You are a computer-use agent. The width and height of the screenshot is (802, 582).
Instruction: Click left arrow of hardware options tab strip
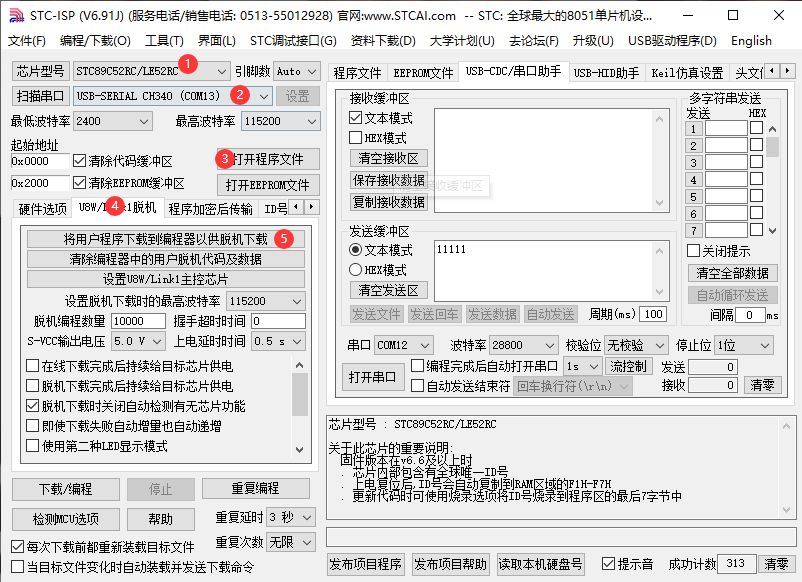click(x=296, y=207)
